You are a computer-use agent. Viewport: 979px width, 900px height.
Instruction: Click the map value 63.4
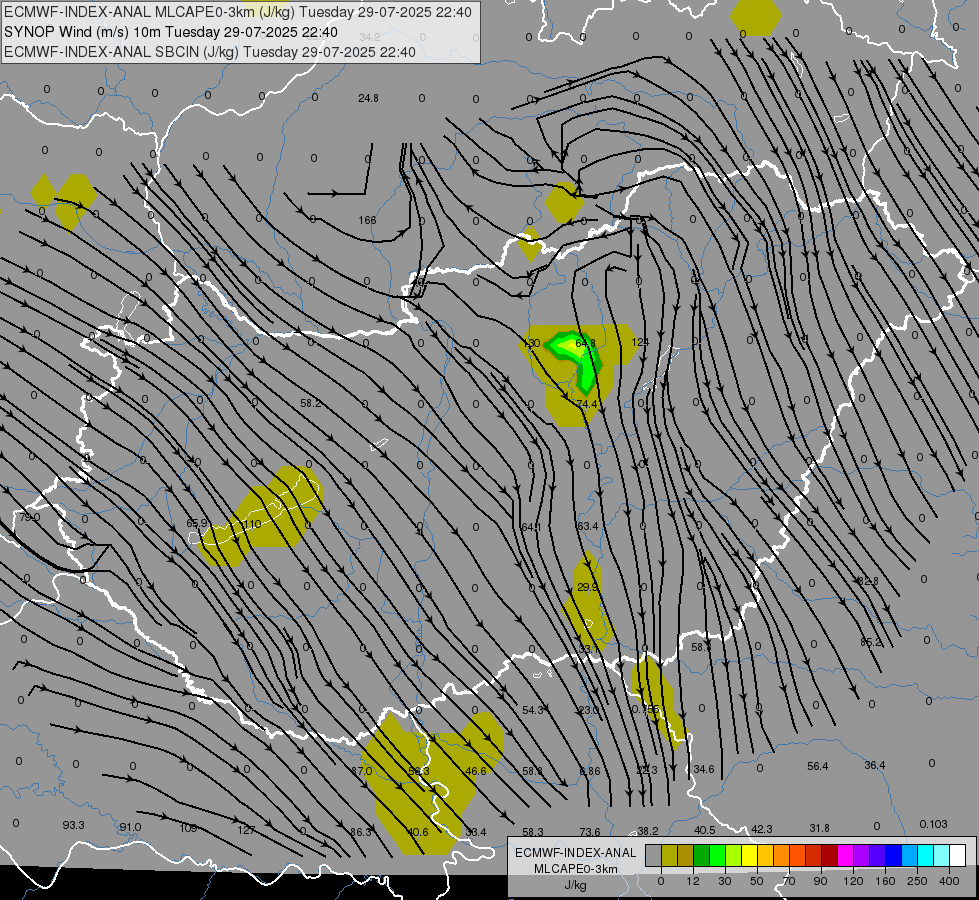[588, 526]
